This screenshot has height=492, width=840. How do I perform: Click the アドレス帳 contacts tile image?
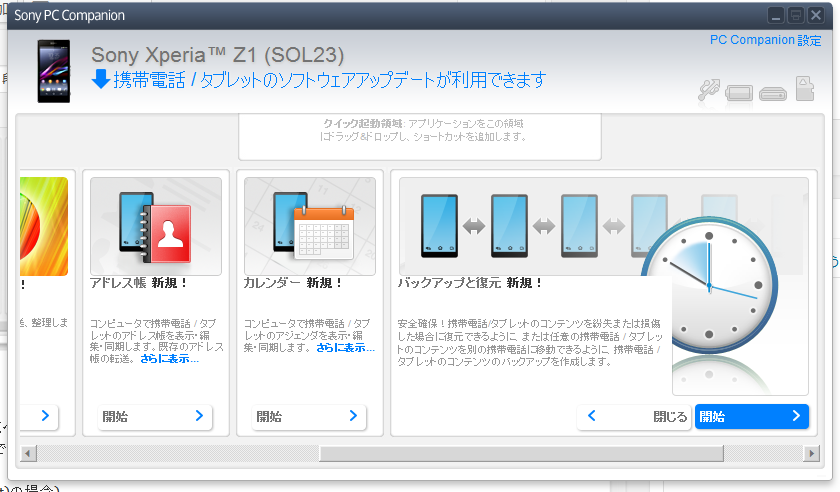tap(156, 226)
